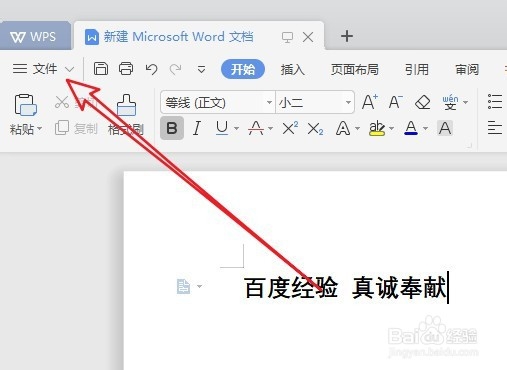Expand the paragraph layout icon arrow
This screenshot has height=370, width=507.
[199, 286]
